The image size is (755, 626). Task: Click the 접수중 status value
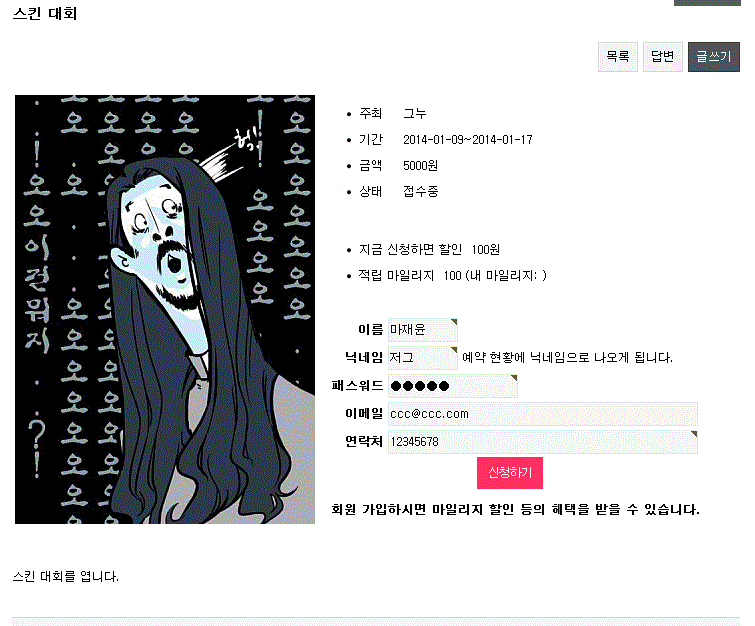click(420, 192)
